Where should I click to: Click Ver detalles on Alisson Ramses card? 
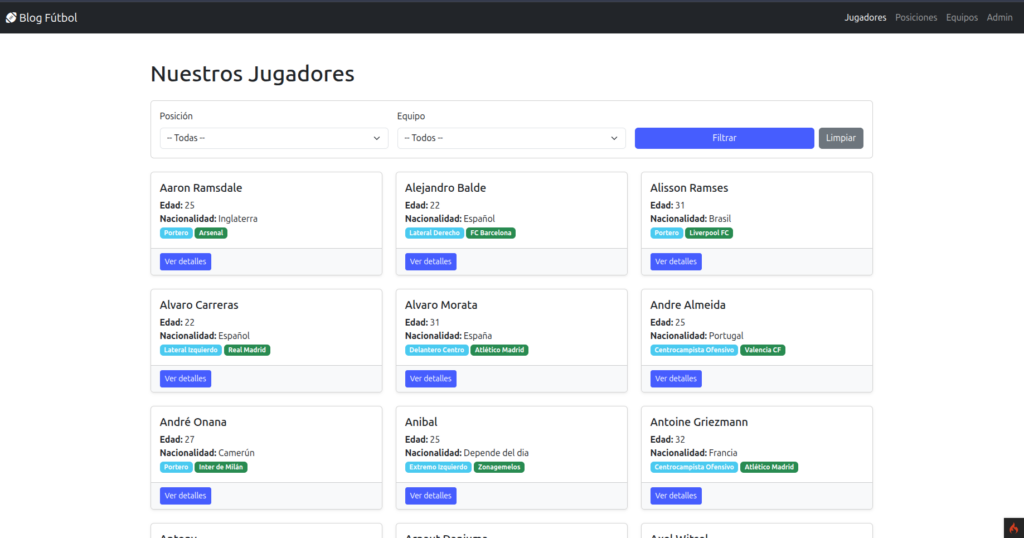click(675, 262)
